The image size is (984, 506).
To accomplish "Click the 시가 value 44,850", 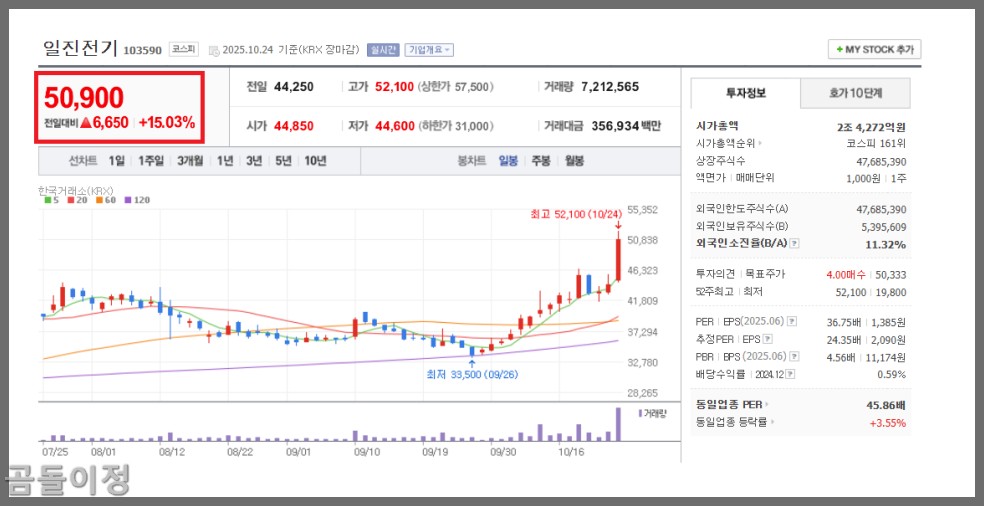I will pyautogui.click(x=294, y=126).
